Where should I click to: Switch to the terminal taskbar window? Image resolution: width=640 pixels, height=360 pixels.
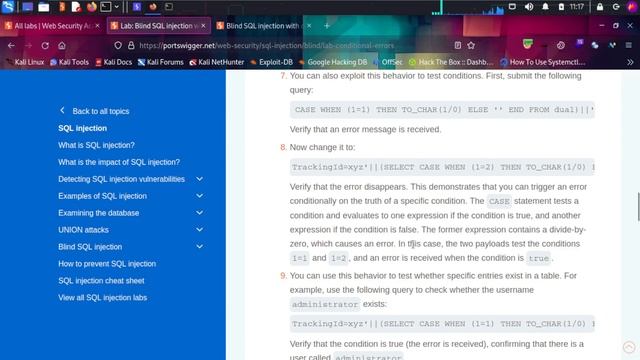(x=169, y=7)
